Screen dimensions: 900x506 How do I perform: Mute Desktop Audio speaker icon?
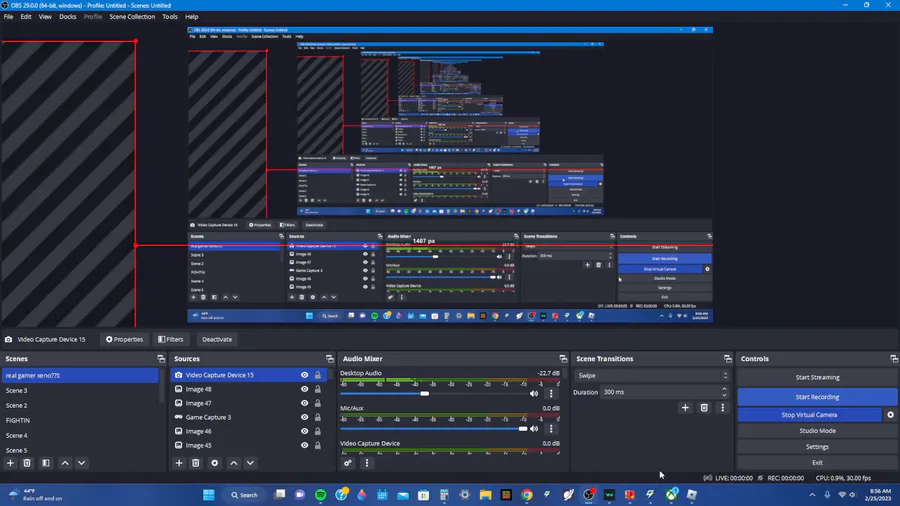click(534, 394)
